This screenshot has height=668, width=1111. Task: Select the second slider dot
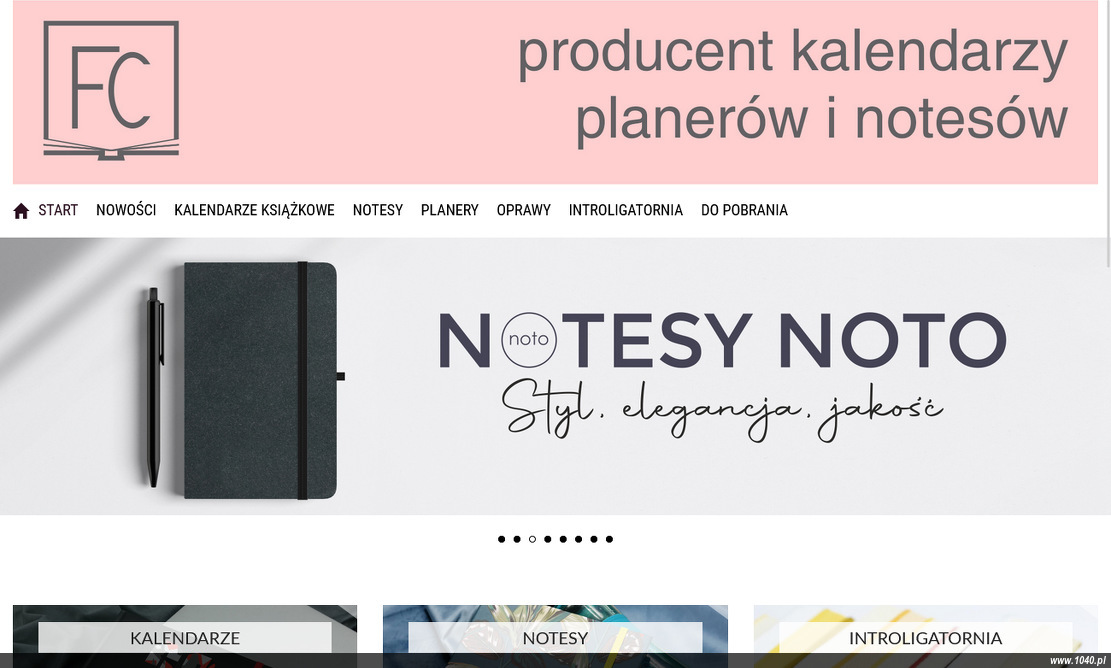click(x=517, y=539)
